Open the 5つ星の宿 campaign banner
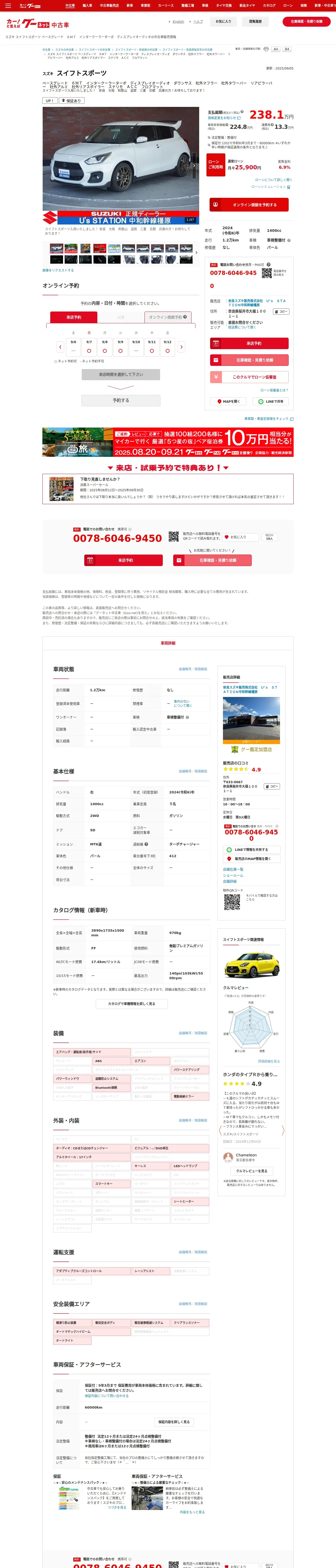Image resolution: width=336 pixels, height=1568 pixels. click(168, 442)
